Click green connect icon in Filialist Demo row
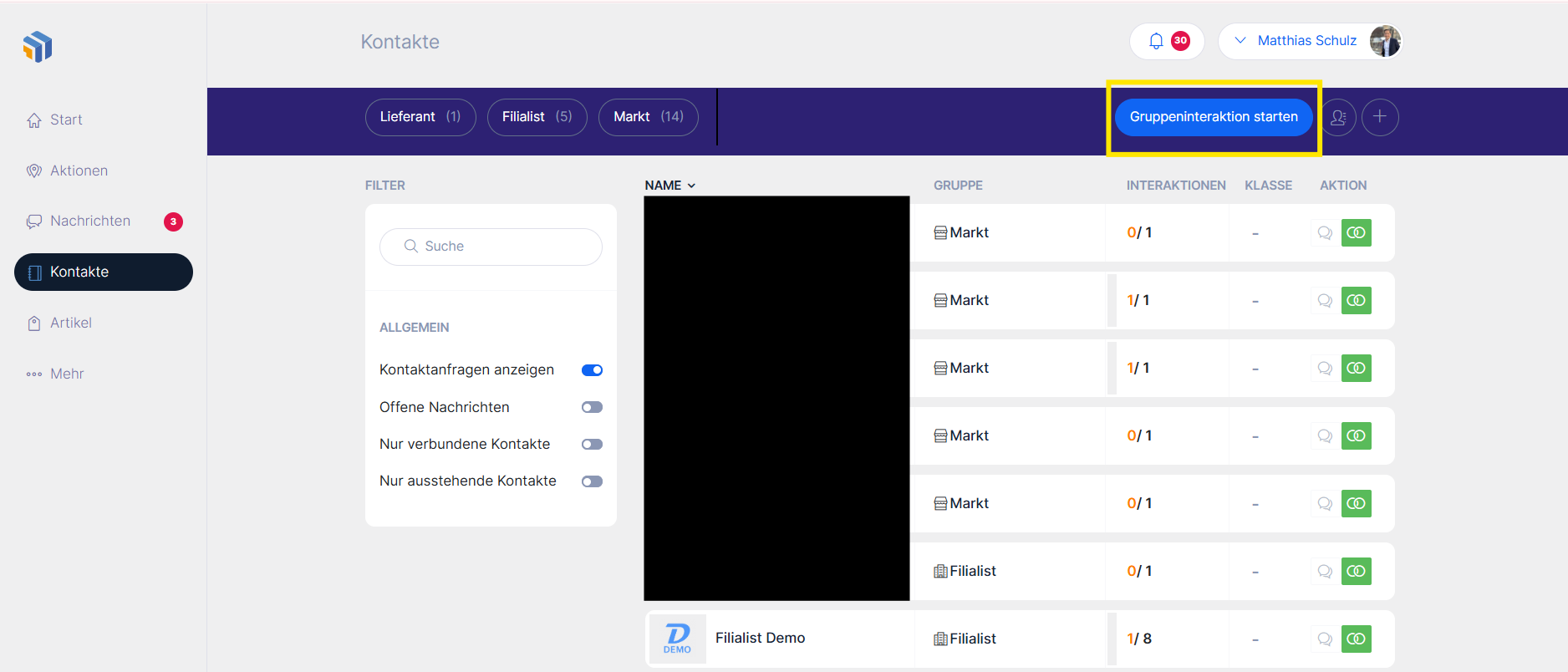Image resolution: width=1568 pixels, height=672 pixels. (x=1356, y=639)
